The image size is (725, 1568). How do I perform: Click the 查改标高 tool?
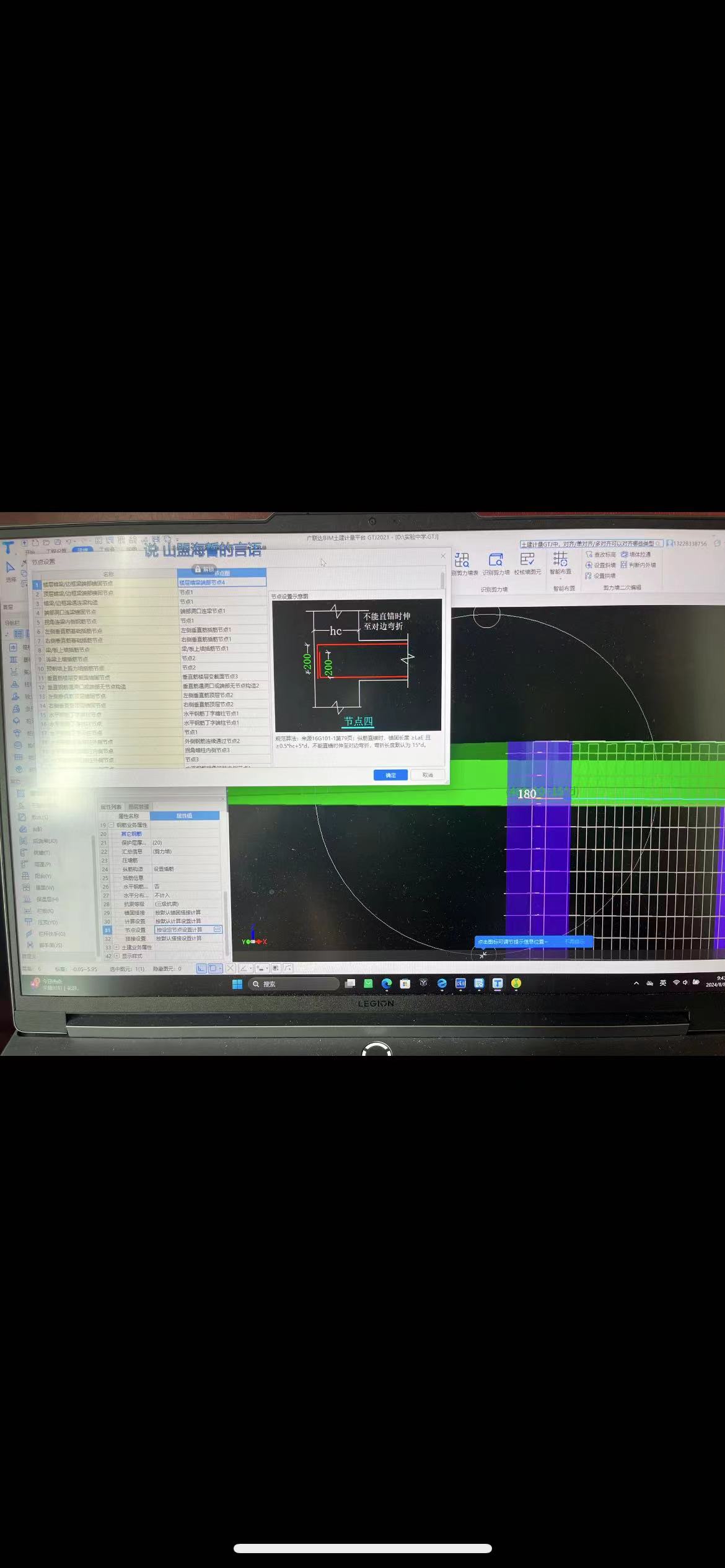click(x=600, y=554)
